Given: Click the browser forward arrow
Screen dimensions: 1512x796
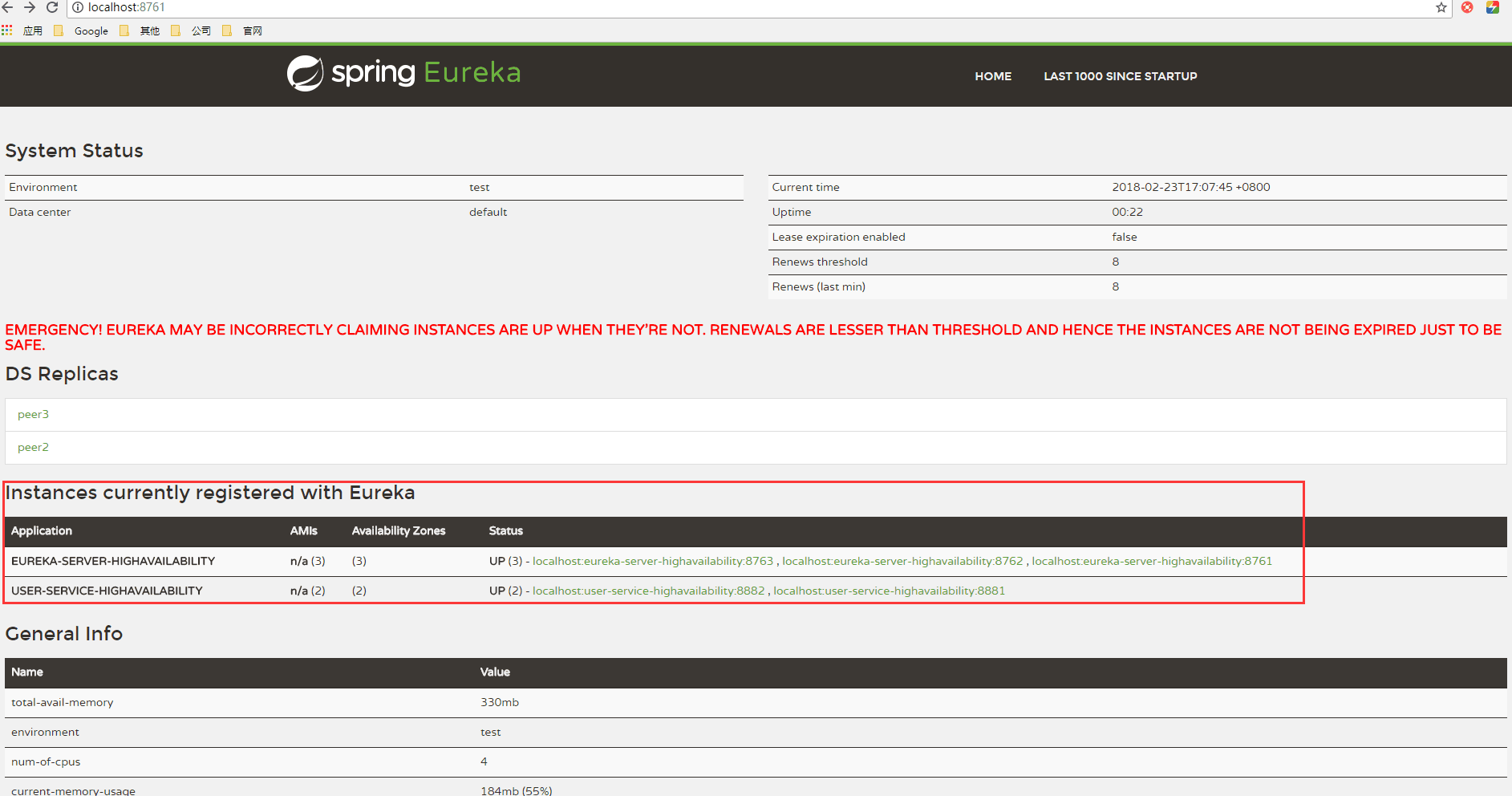Looking at the screenshot, I should point(30,7).
